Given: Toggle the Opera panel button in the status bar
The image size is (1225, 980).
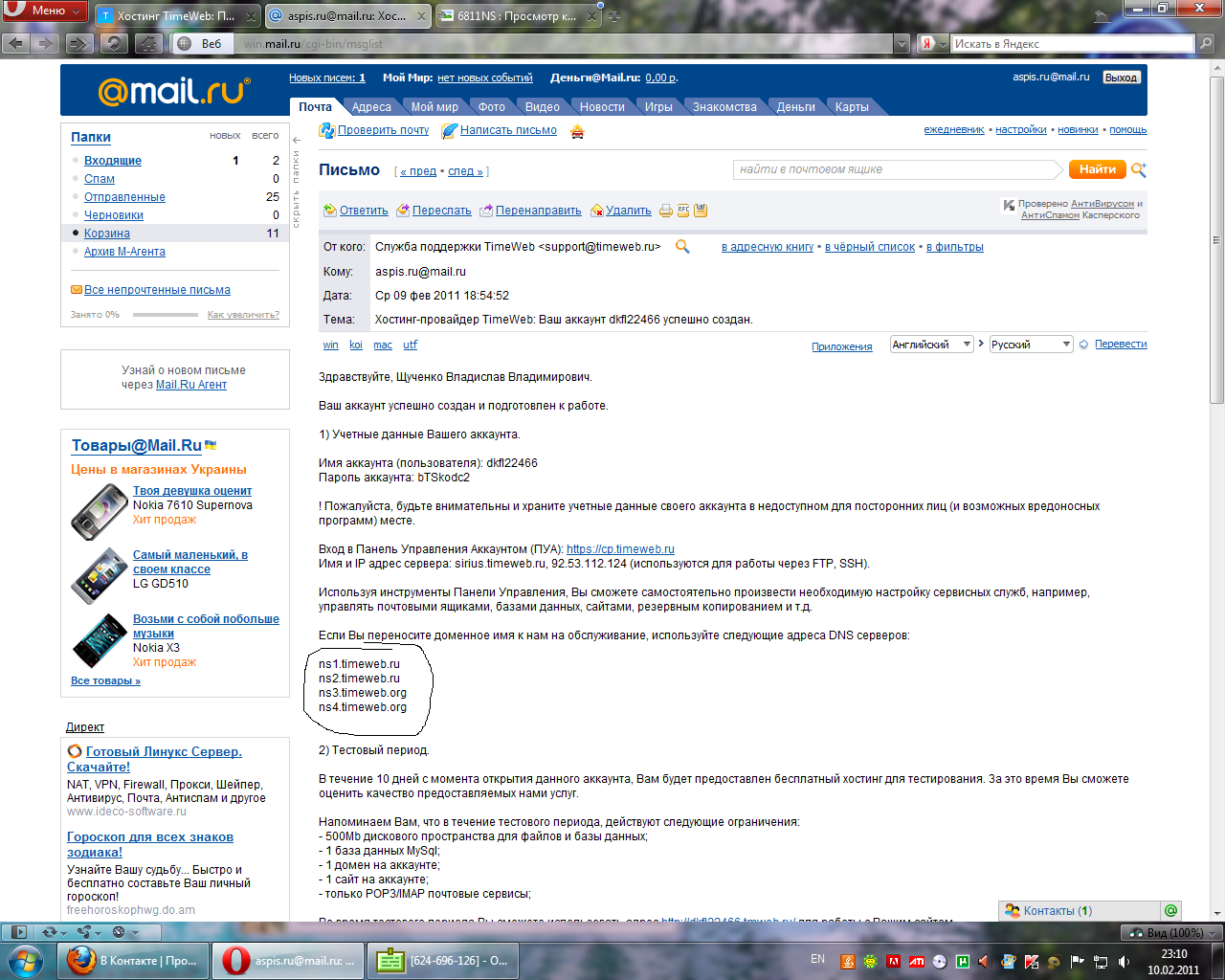Looking at the screenshot, I should (16, 932).
